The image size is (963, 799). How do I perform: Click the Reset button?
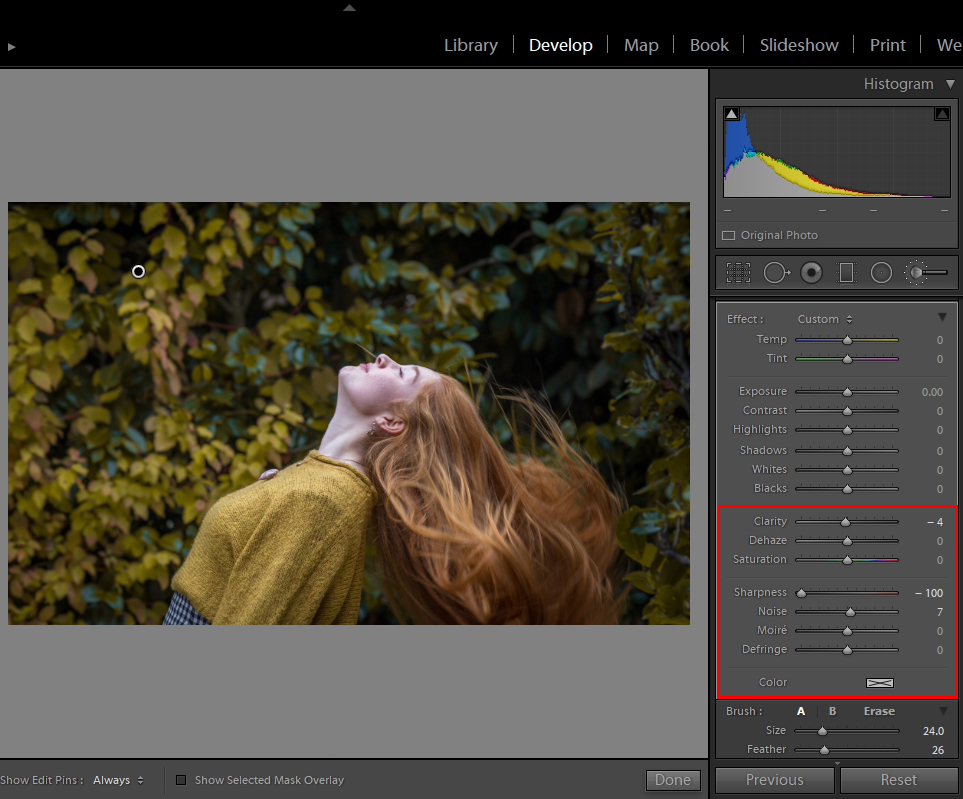pyautogui.click(x=899, y=780)
